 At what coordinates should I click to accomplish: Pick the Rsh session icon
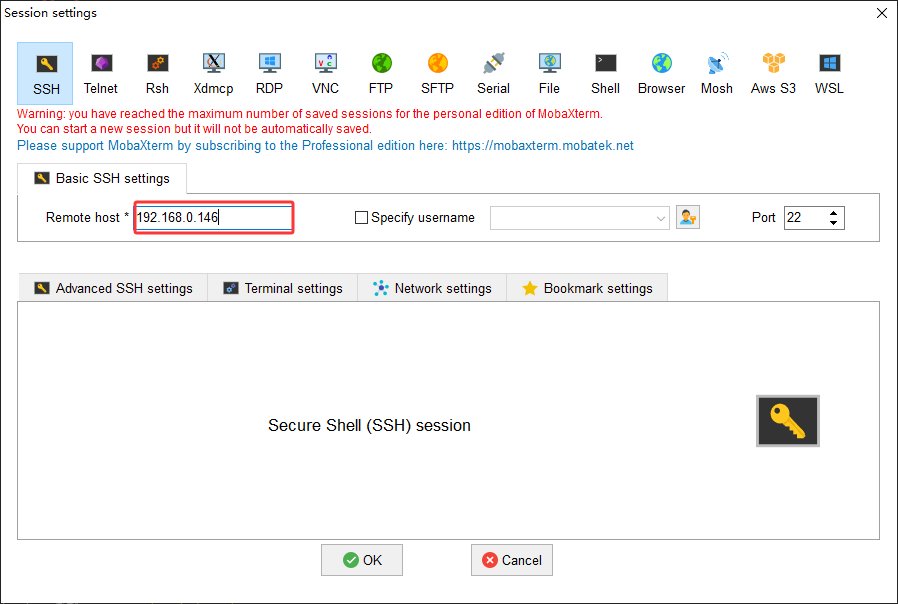click(x=157, y=73)
